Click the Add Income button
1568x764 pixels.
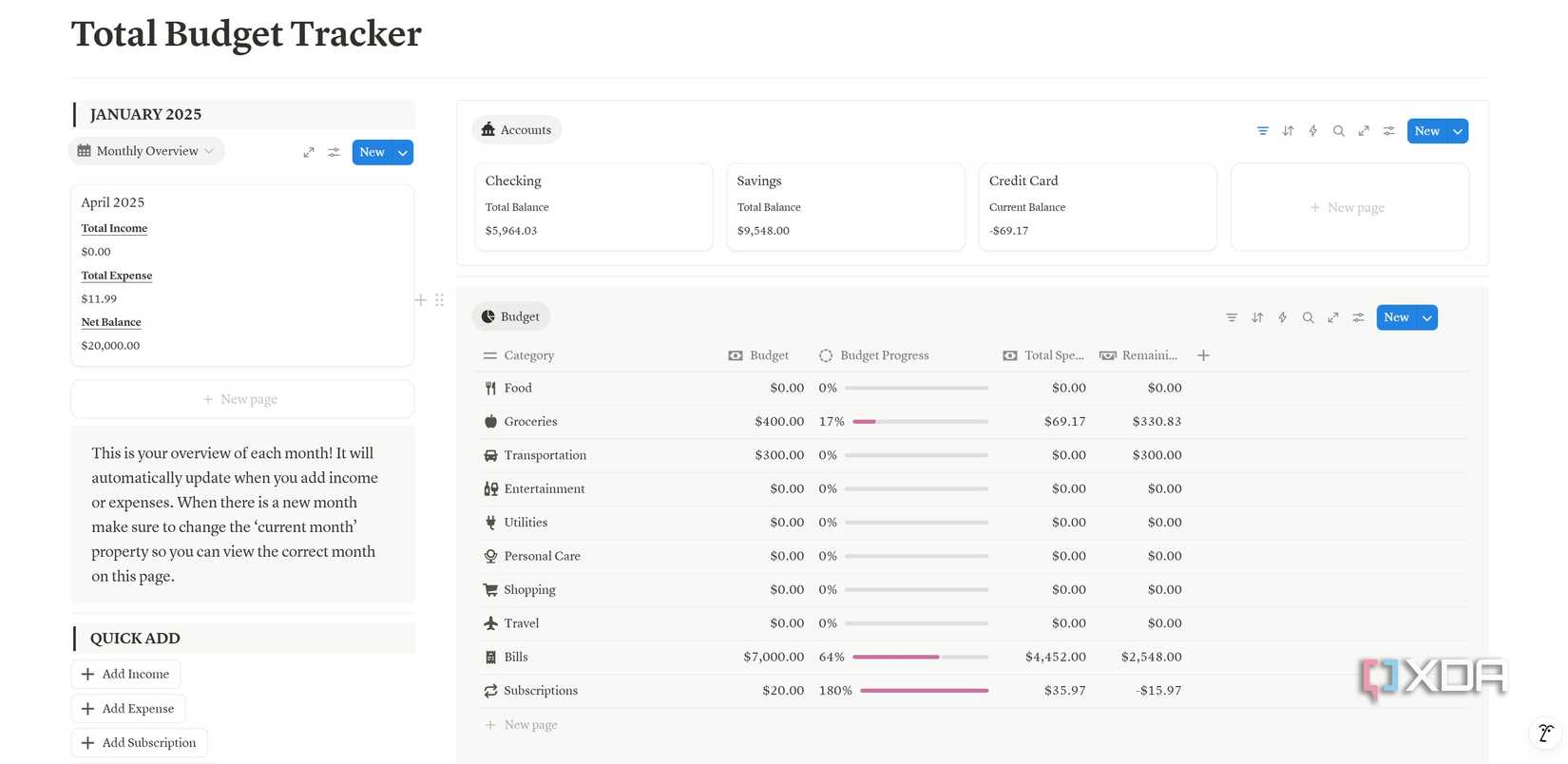tap(125, 674)
